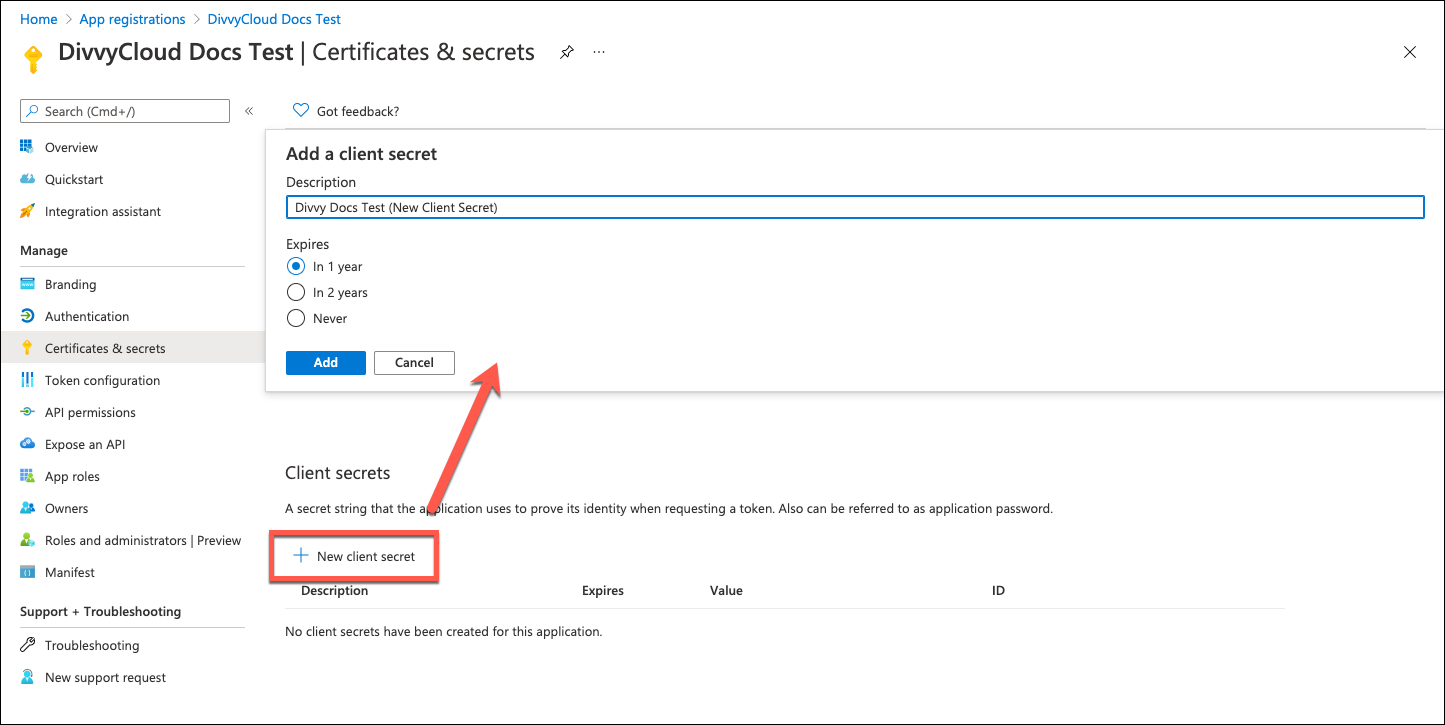Click the Value column header
Viewport: 1445px width, 725px height.
pyautogui.click(x=726, y=590)
